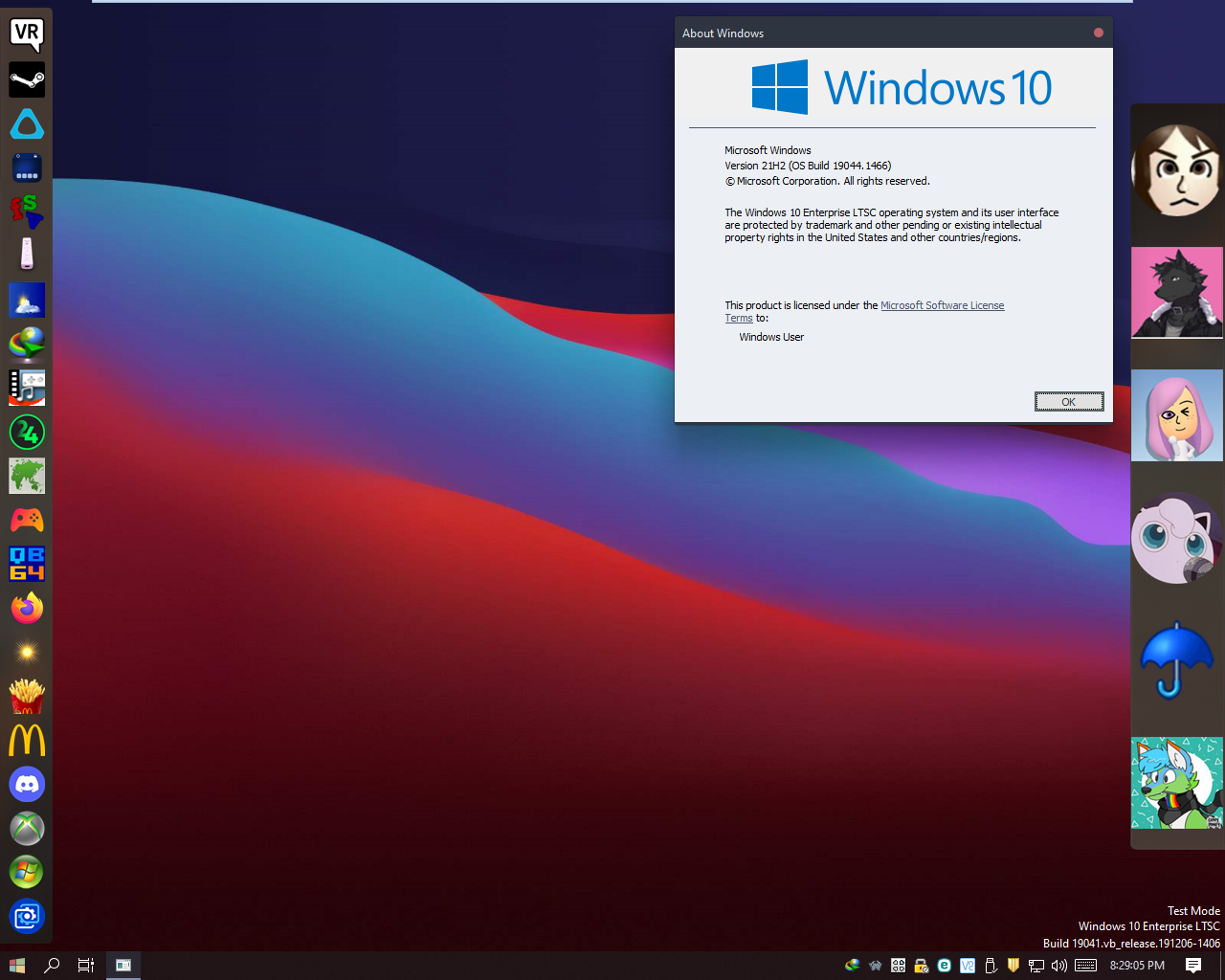Open the McDonald's golden arches icon
Image resolution: width=1225 pixels, height=980 pixels.
tap(27, 740)
